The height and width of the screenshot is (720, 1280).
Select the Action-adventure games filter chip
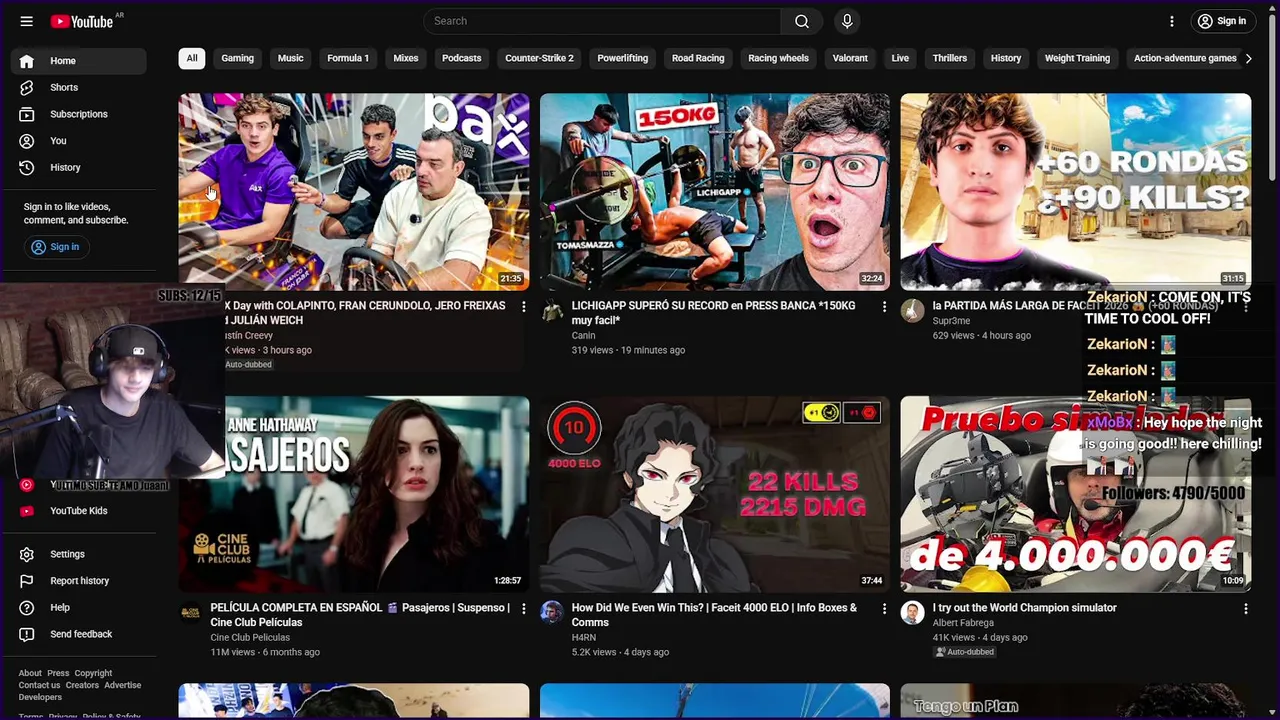[1185, 58]
